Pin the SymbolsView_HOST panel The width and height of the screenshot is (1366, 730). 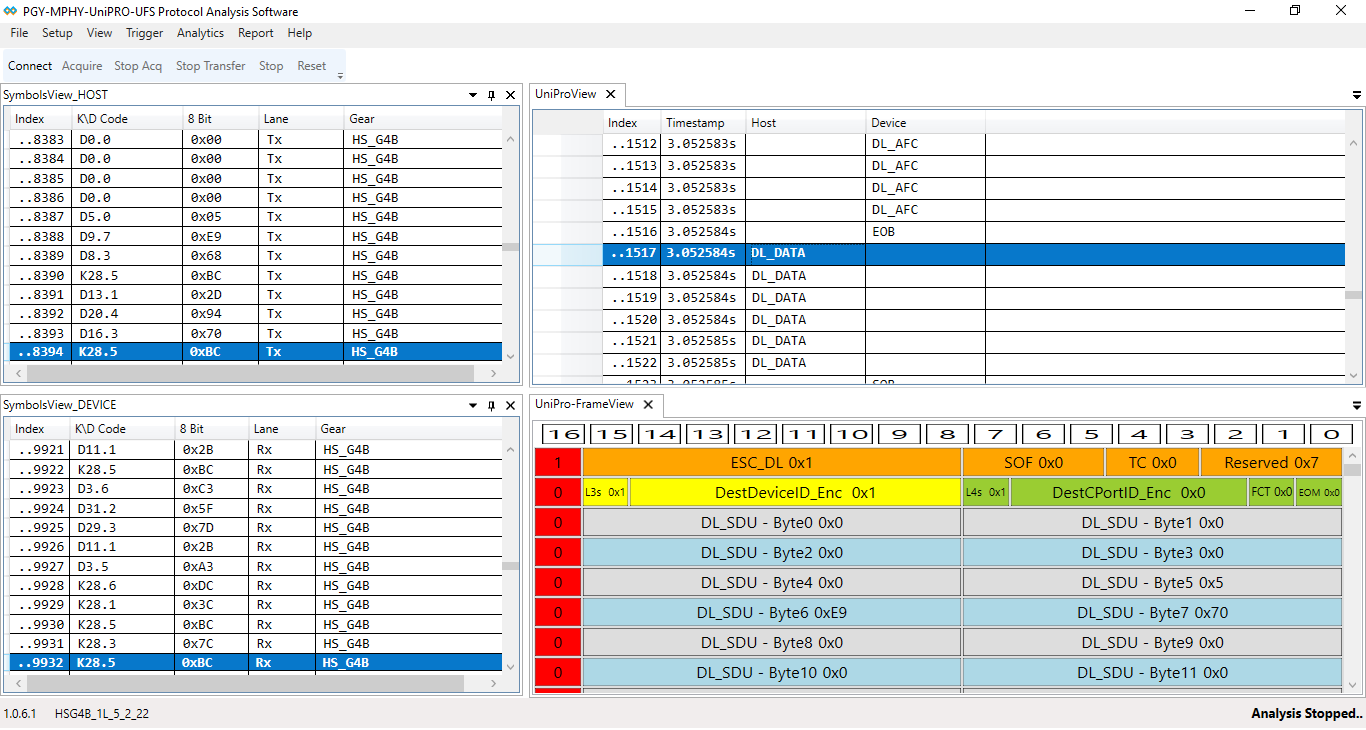[x=491, y=95]
